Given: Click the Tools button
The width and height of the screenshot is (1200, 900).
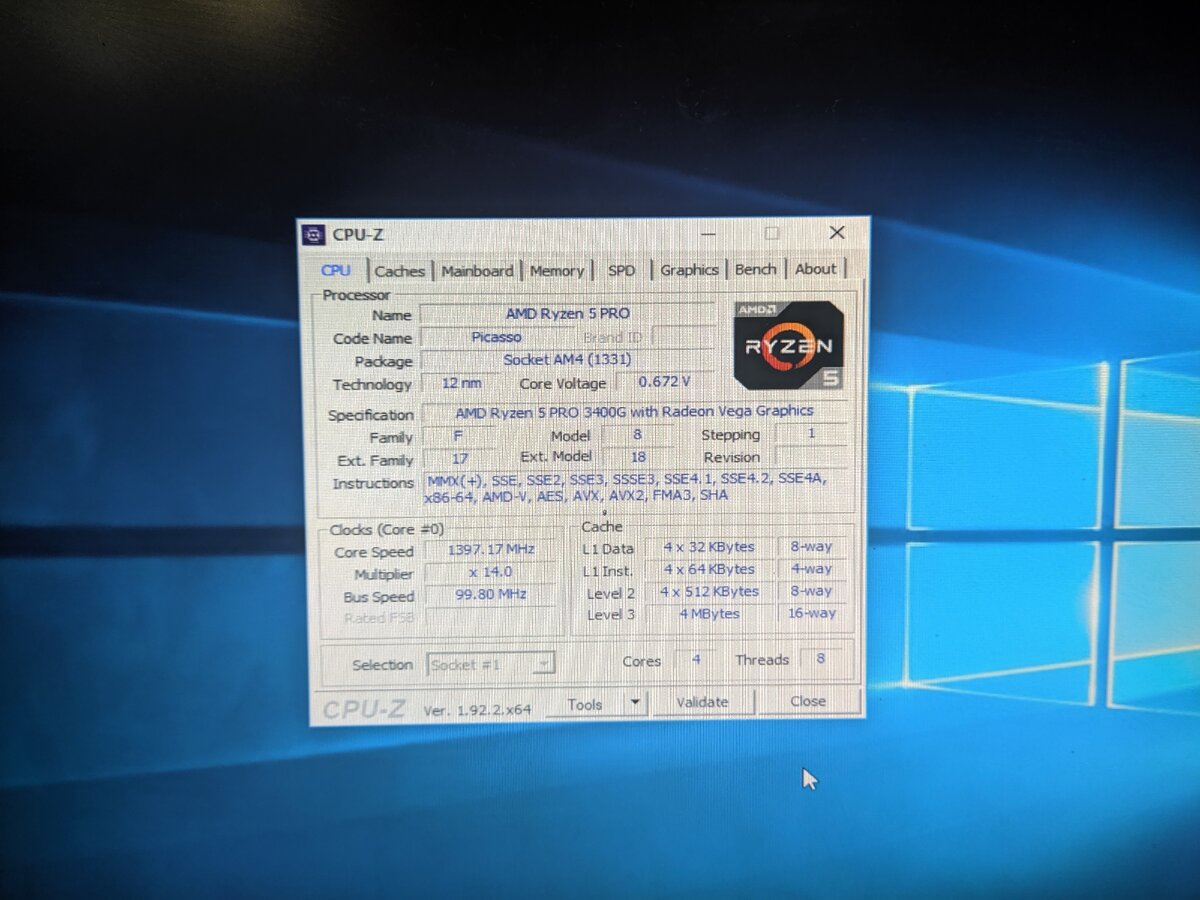Looking at the screenshot, I should coord(585,704).
